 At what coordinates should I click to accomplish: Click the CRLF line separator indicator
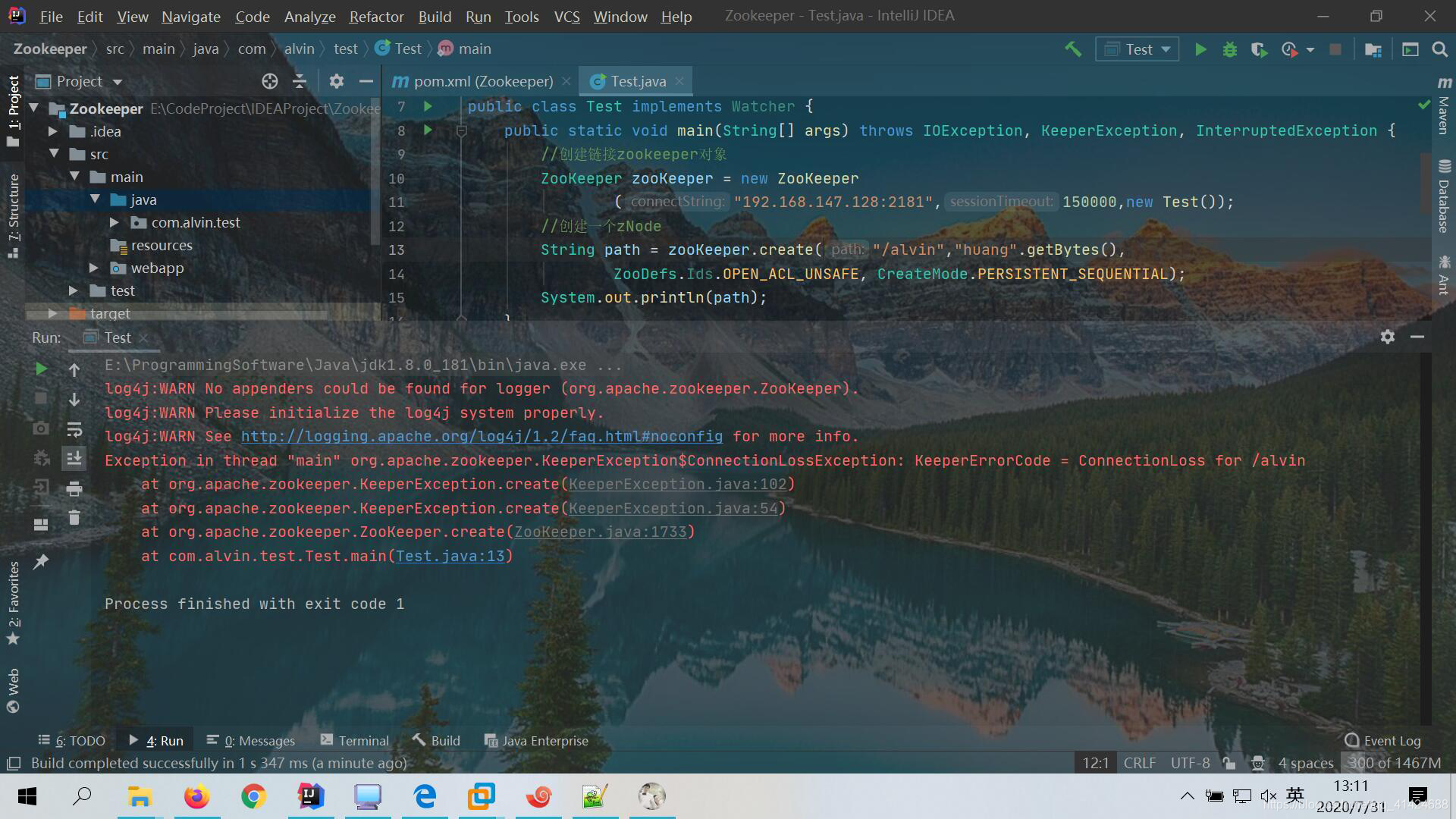tap(1139, 763)
